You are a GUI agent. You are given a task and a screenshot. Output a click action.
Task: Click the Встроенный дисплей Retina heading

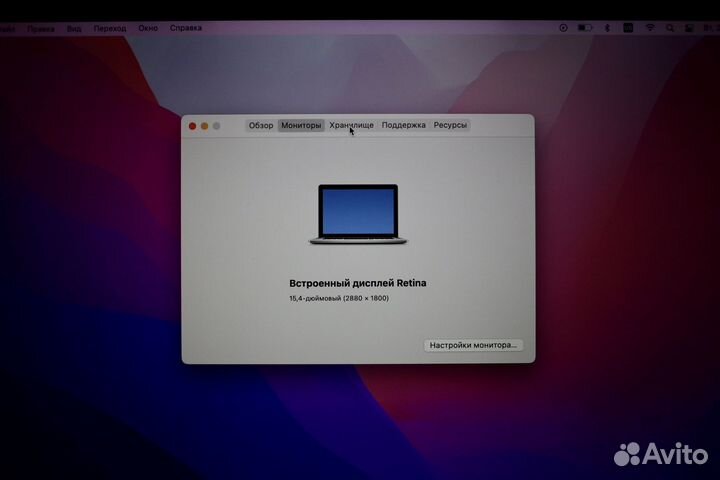[x=358, y=283]
